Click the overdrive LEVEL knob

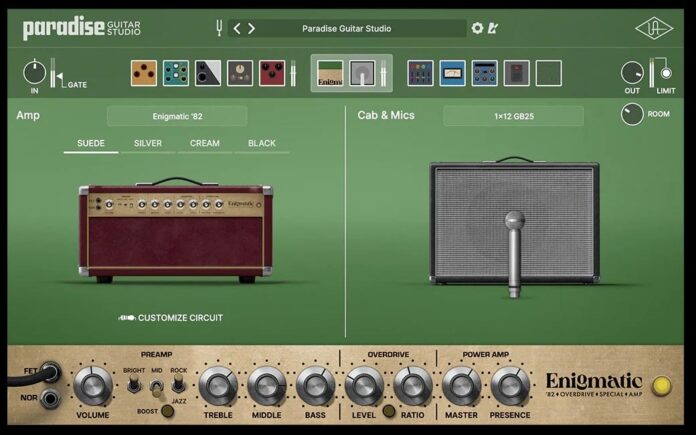tap(364, 386)
